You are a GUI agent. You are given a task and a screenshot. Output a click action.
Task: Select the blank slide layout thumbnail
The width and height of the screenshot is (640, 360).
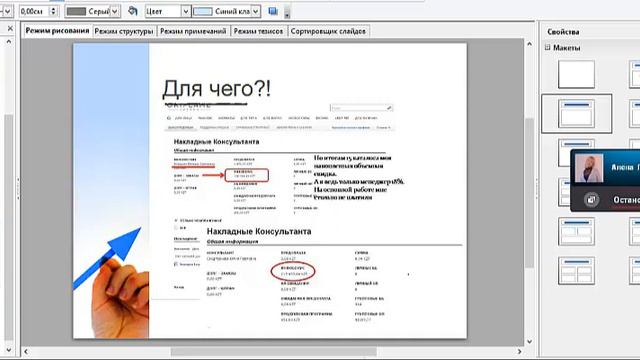[x=576, y=74]
